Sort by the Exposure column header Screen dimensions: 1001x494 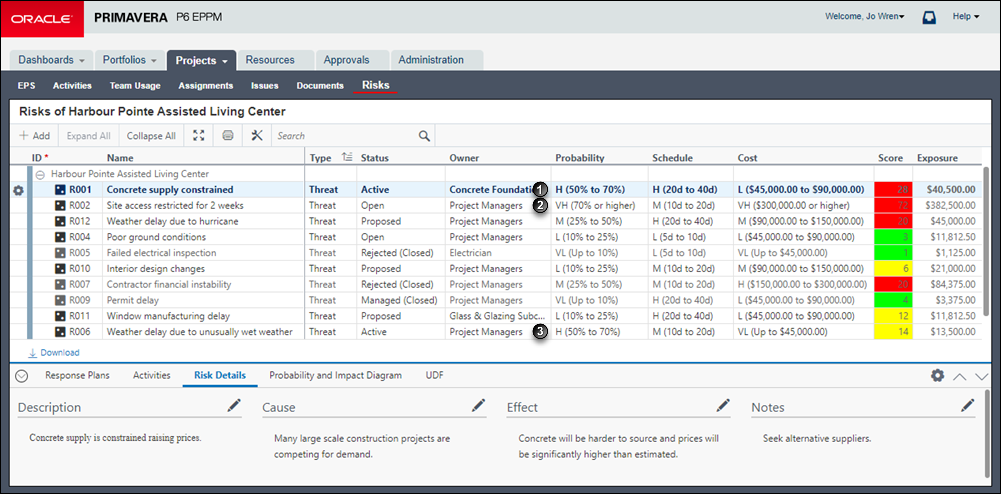pyautogui.click(x=937, y=158)
